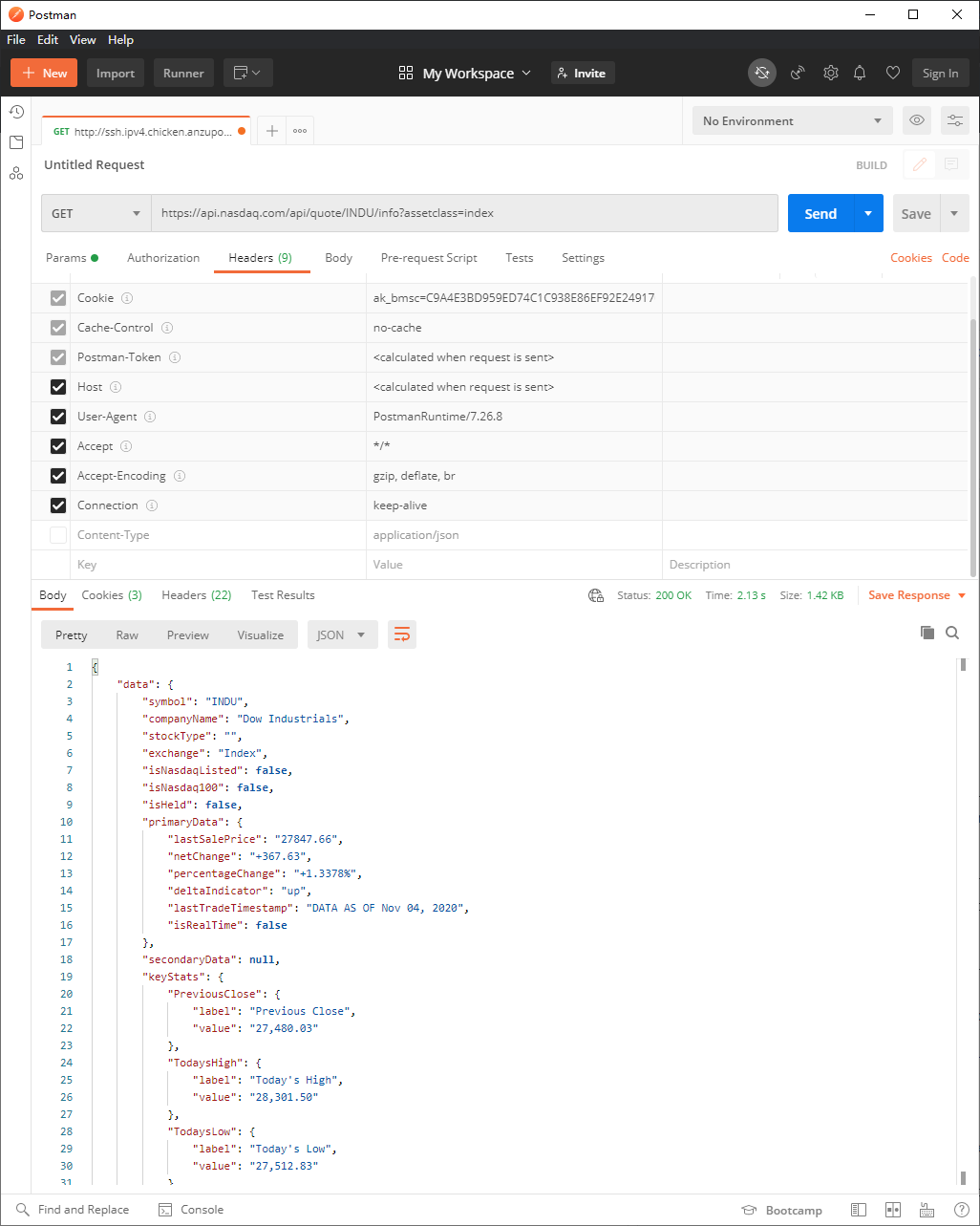Open keyboard shortcuts icon in status bar
The image size is (980, 1226).
click(927, 1210)
